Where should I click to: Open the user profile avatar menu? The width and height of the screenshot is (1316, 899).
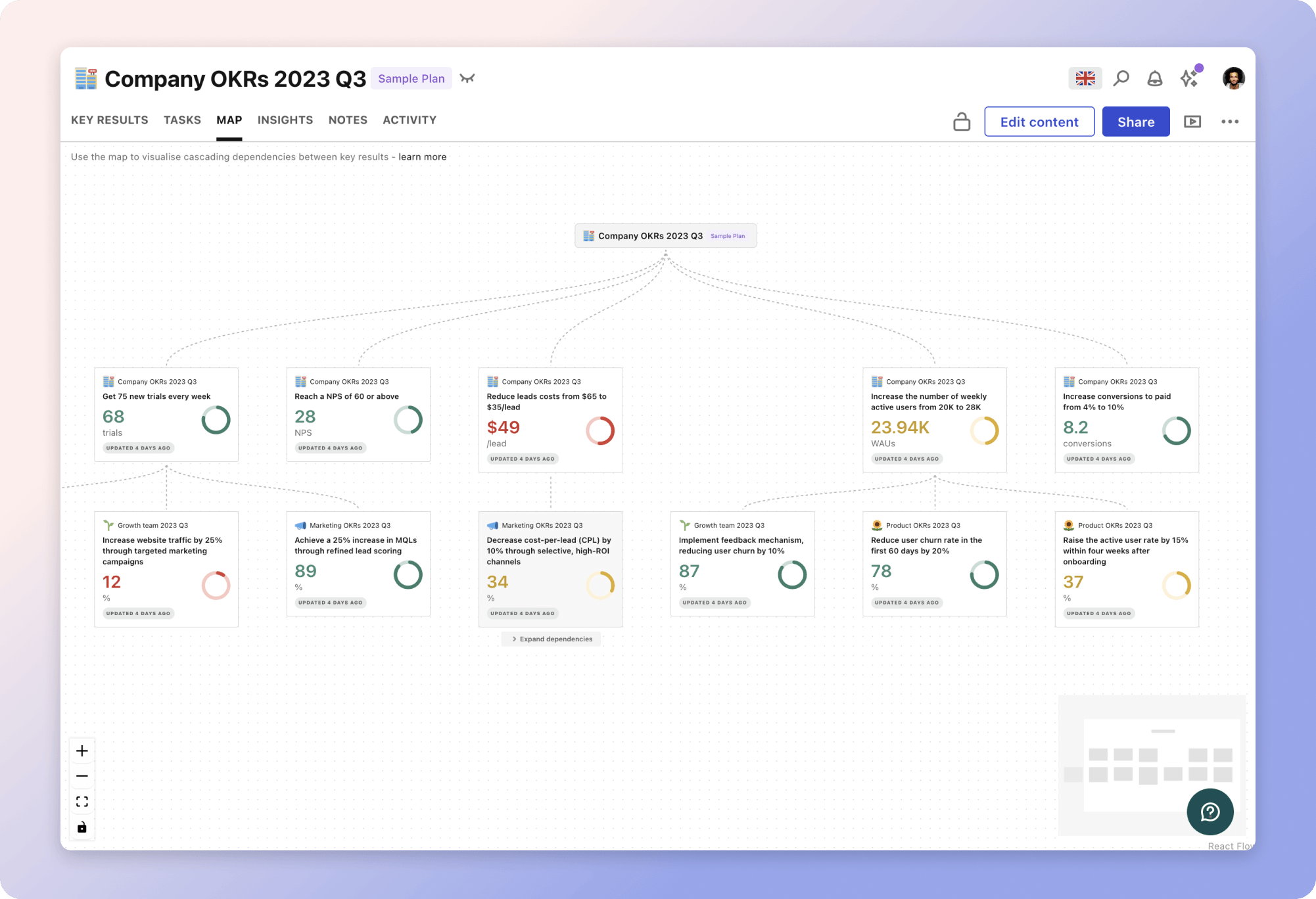point(1233,78)
